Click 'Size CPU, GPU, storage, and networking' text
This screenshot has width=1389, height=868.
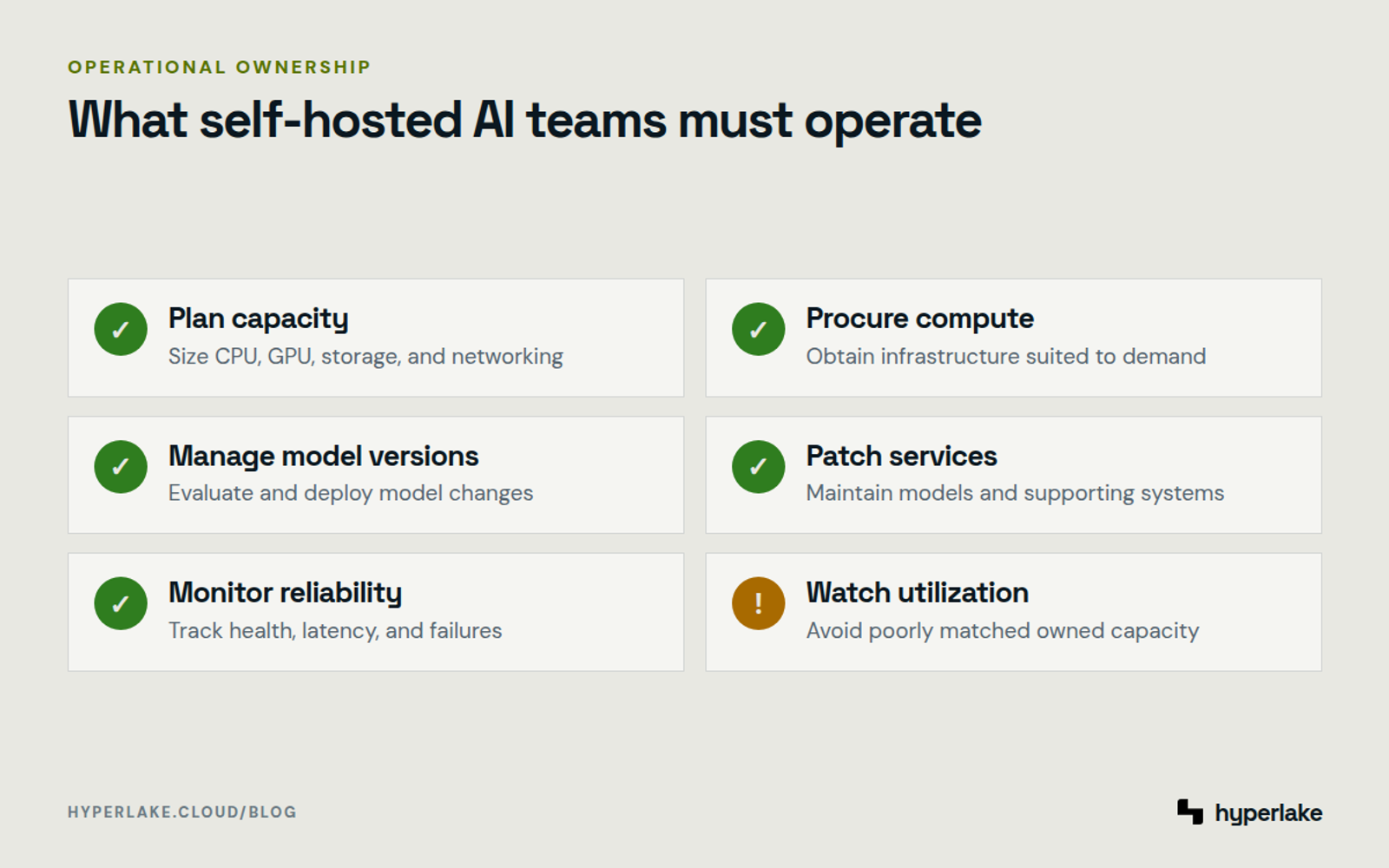[x=365, y=357]
